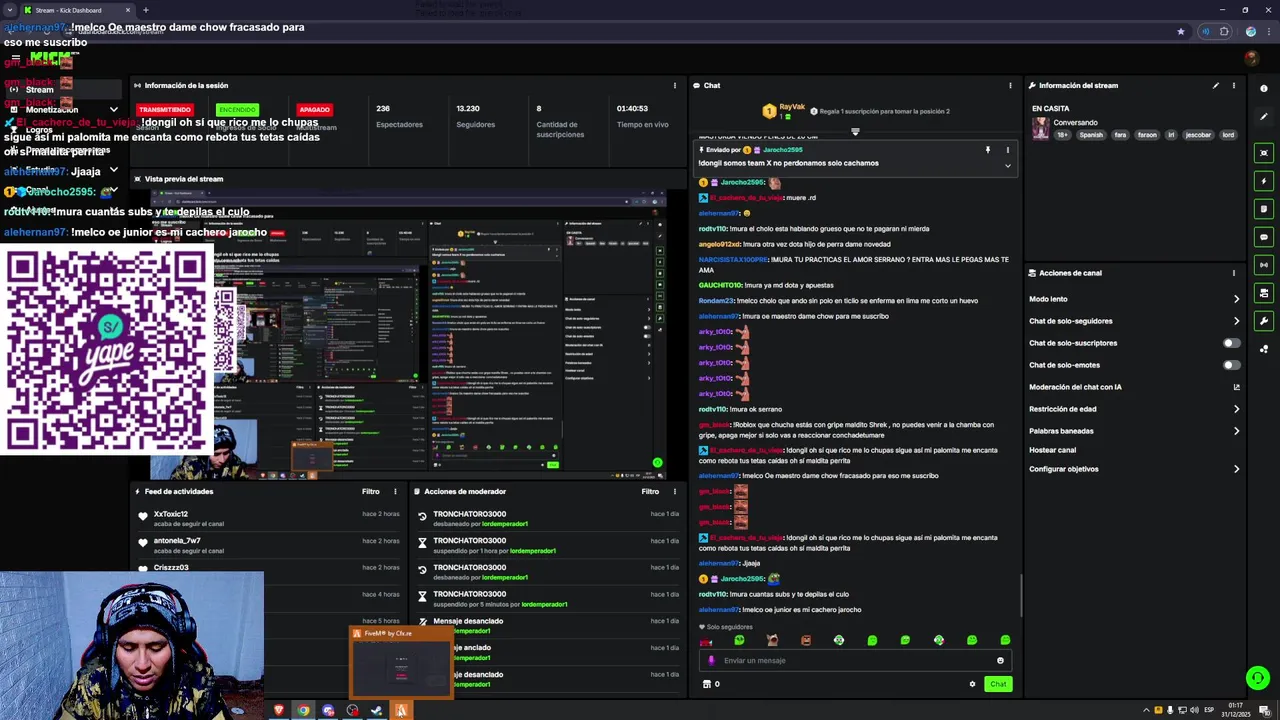
Task: Open Información del stream three-dot menu
Action: click(x=1234, y=85)
